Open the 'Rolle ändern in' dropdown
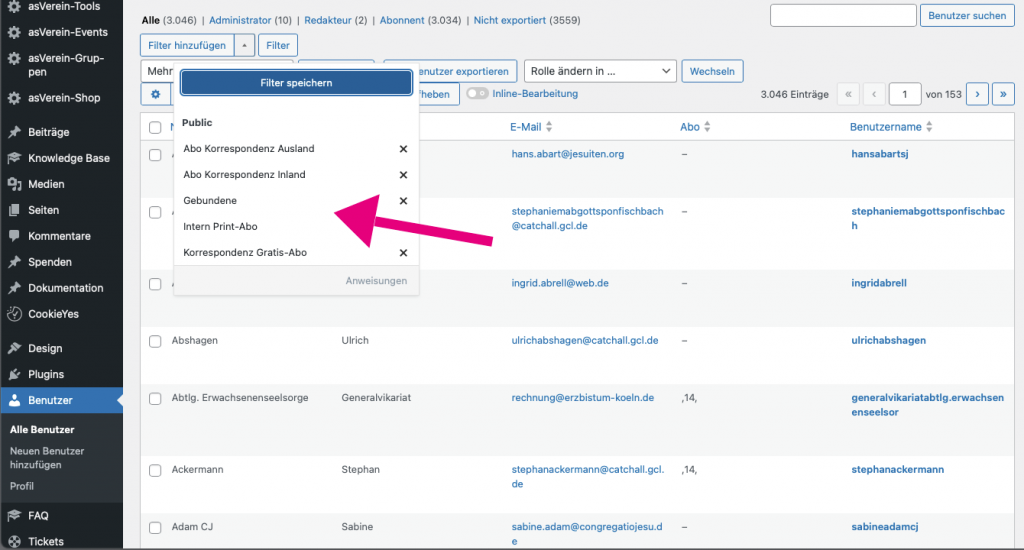Screen dimensions: 1024x550 tap(600, 71)
